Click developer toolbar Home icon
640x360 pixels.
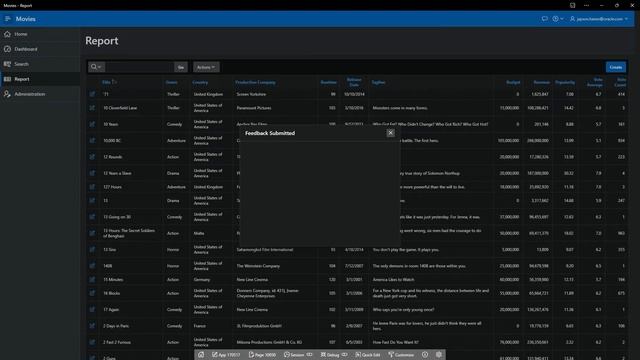pyautogui.click(x=201, y=355)
